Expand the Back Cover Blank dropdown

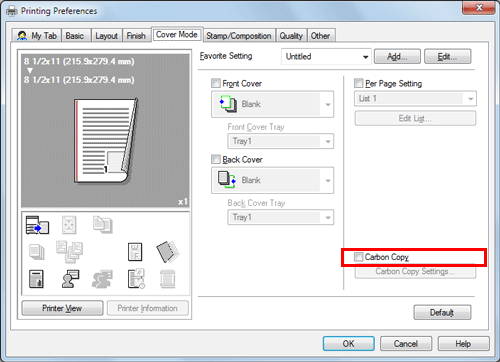coord(272,180)
